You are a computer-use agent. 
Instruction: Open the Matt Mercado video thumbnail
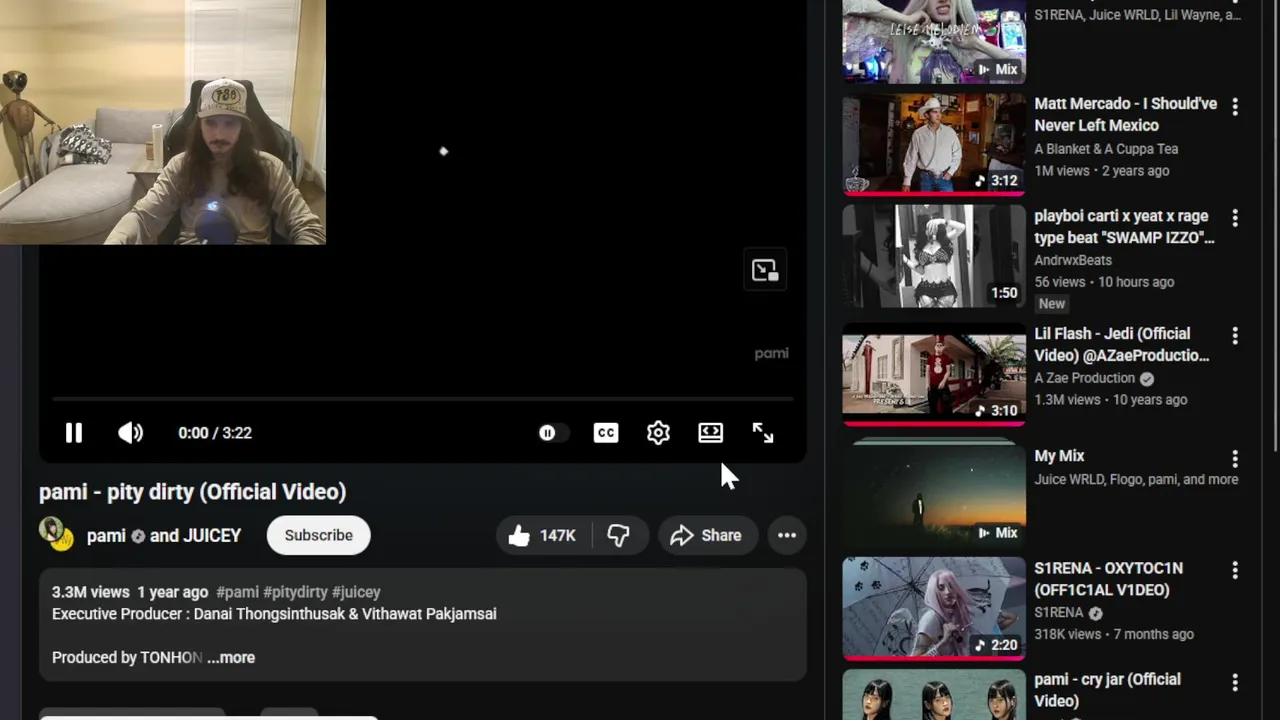(934, 144)
